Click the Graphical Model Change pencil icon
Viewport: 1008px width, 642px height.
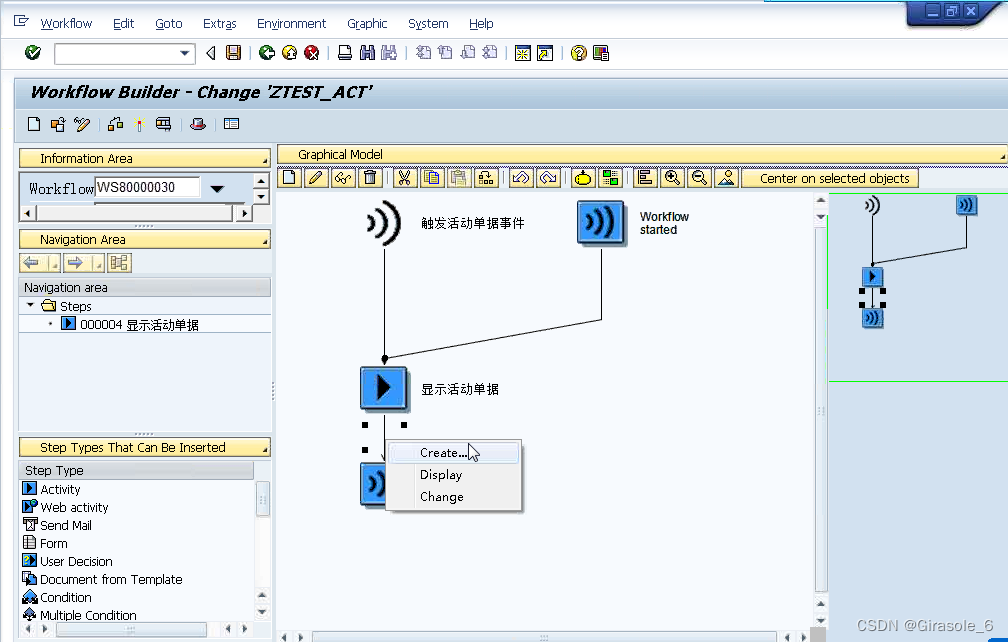(x=315, y=178)
